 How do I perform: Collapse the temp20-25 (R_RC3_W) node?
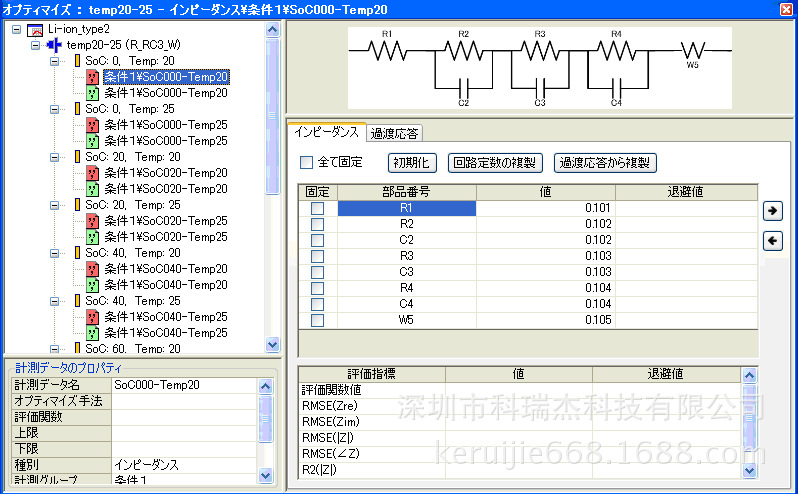(35, 45)
